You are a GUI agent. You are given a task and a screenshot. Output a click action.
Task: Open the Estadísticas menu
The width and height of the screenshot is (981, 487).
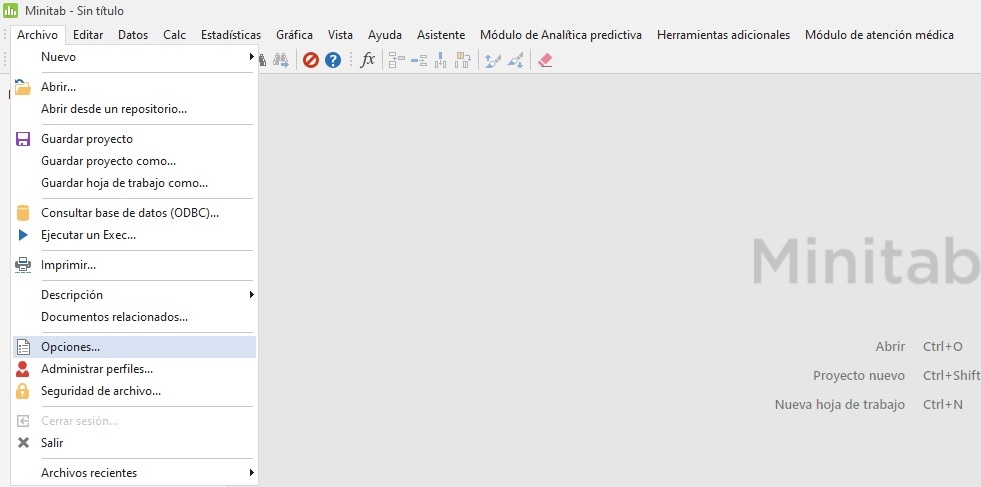[231, 35]
